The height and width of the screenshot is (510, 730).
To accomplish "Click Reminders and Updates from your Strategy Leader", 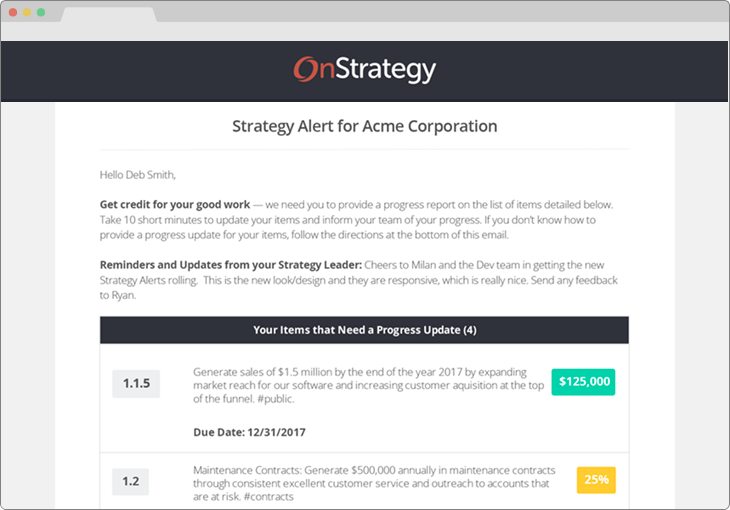I will (230, 265).
